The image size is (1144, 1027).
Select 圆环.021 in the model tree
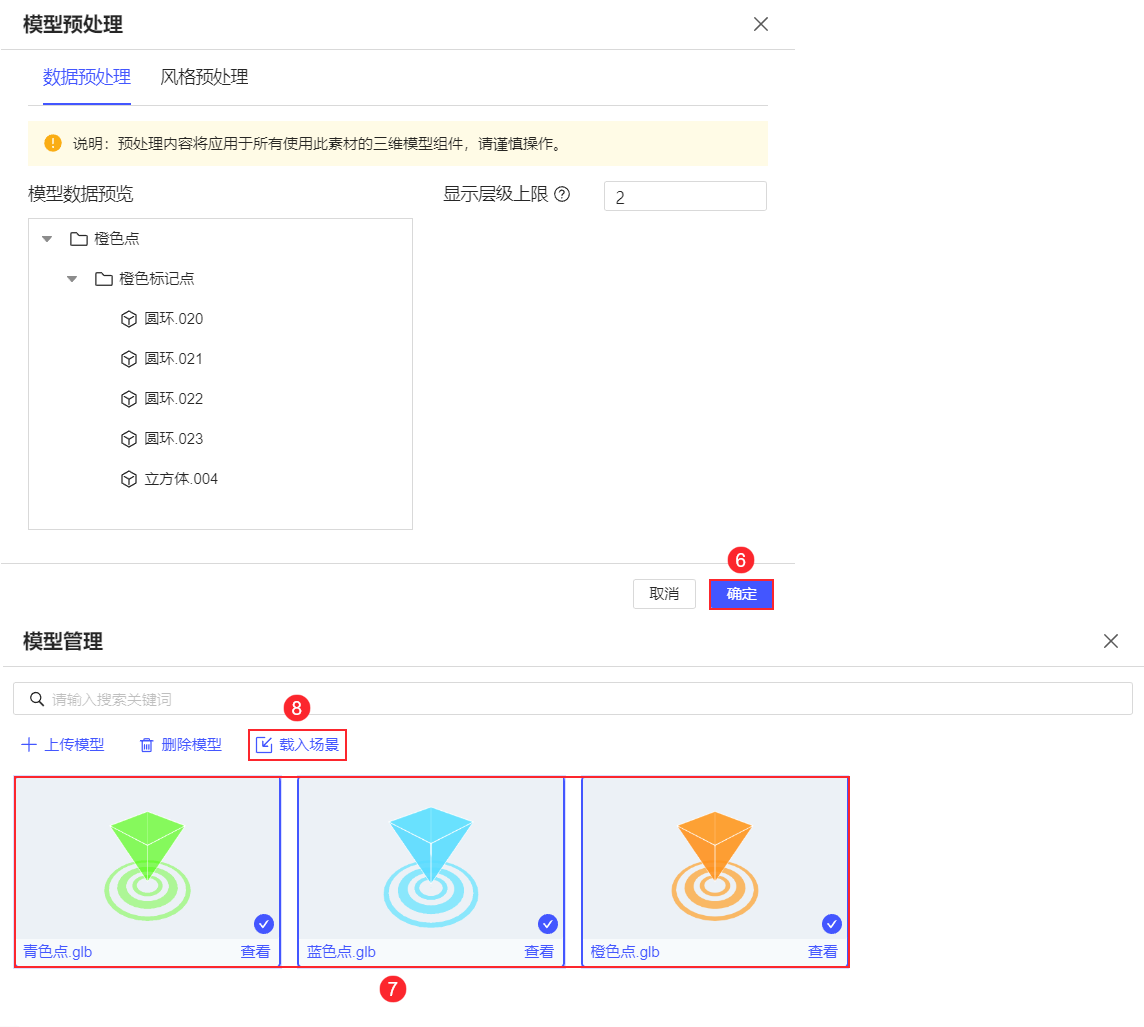[174, 359]
